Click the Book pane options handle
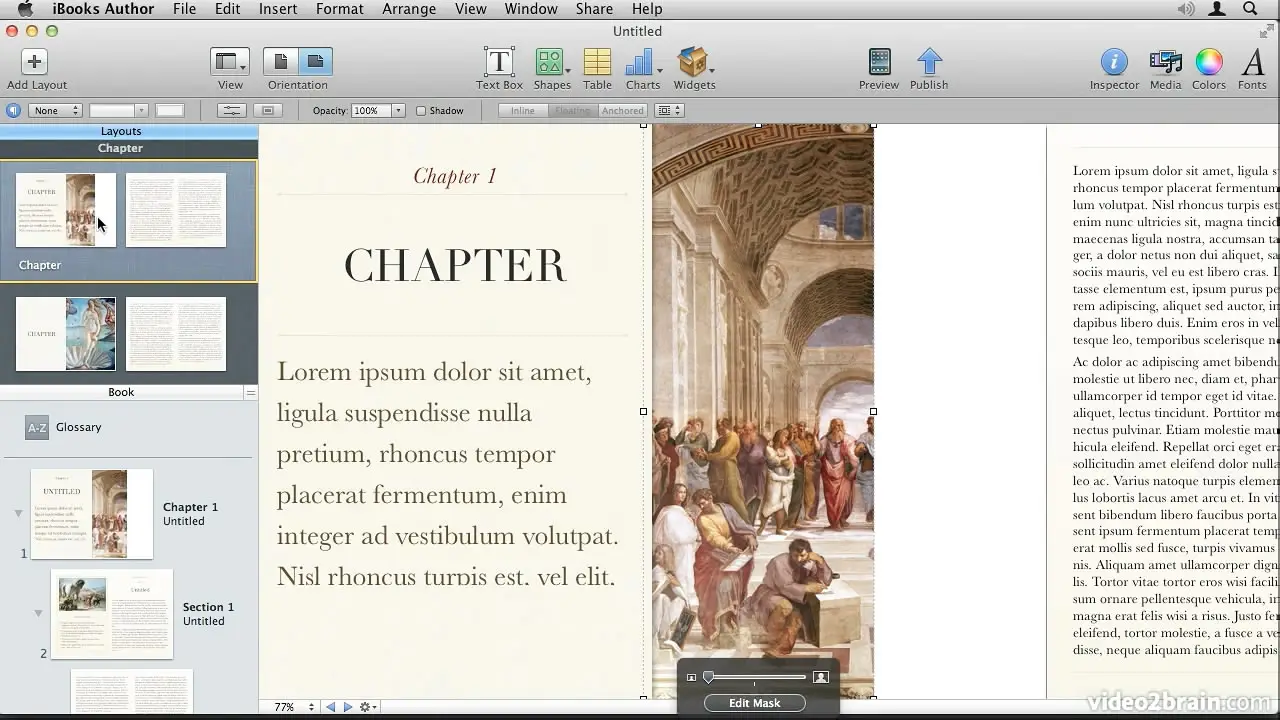Viewport: 1280px width, 720px height. coord(251,393)
